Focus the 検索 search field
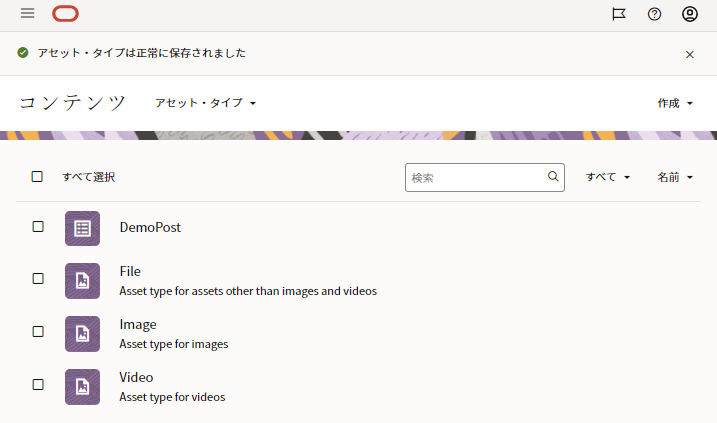 click(485, 177)
